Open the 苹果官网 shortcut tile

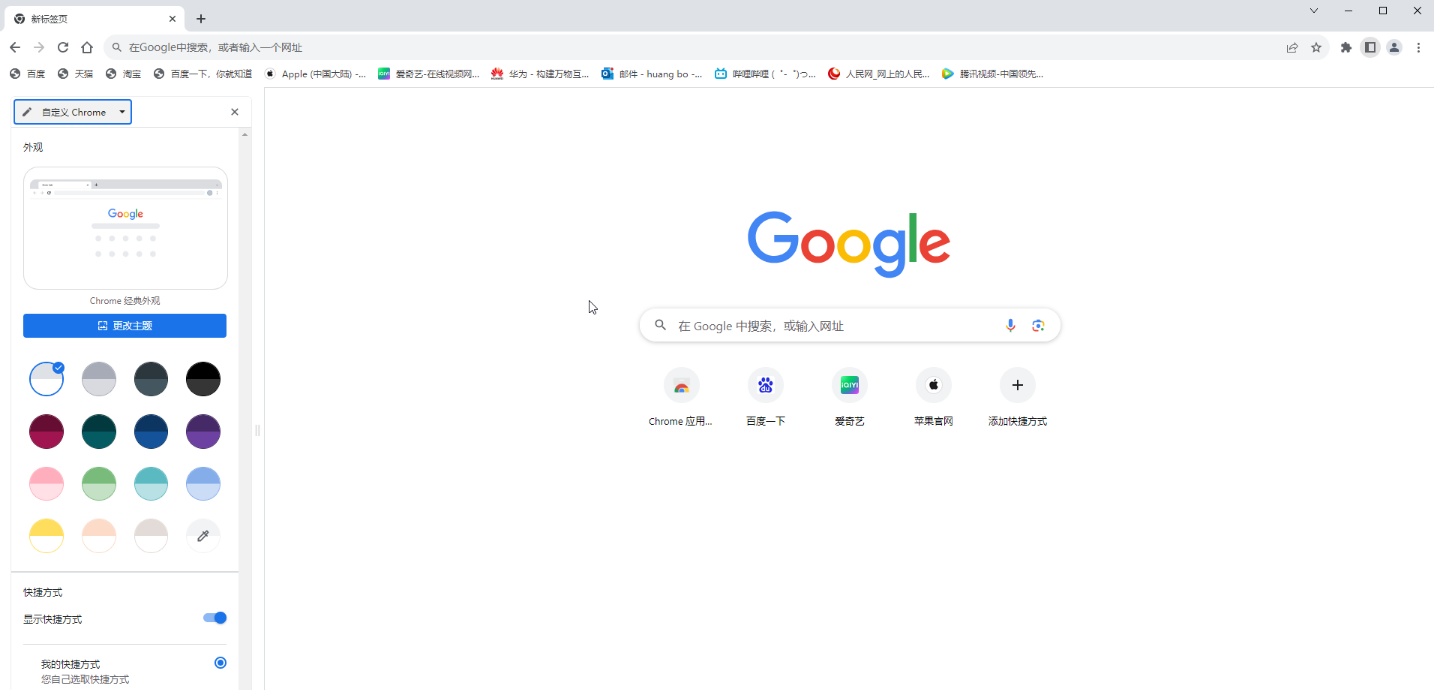pos(933,397)
